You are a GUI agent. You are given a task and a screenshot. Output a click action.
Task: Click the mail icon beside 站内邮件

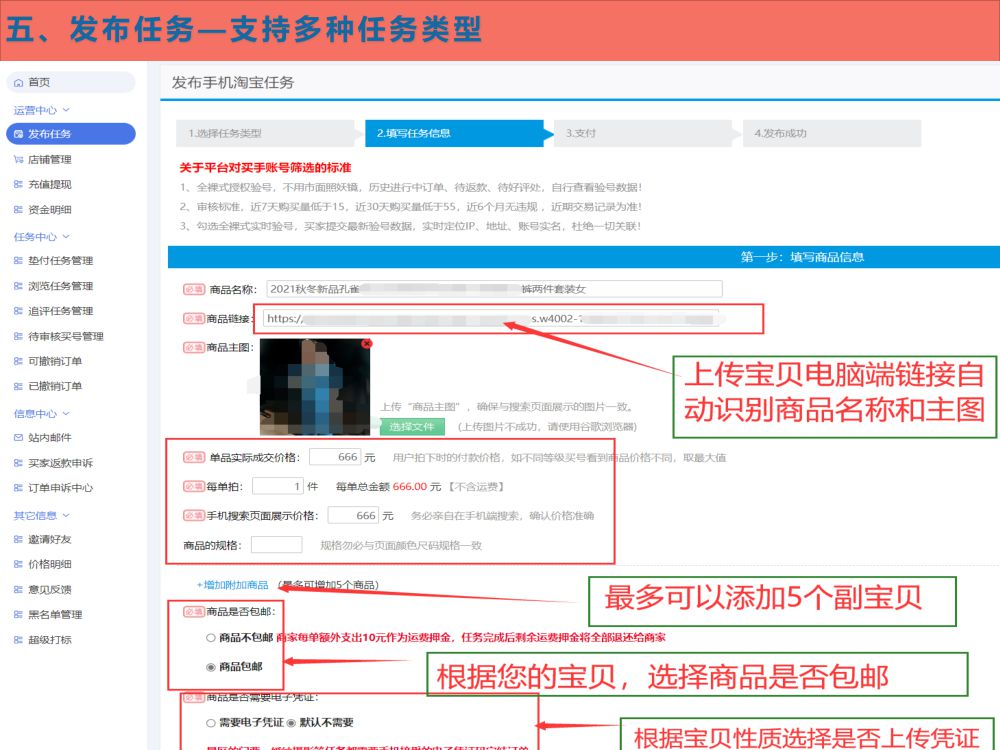pos(18,438)
